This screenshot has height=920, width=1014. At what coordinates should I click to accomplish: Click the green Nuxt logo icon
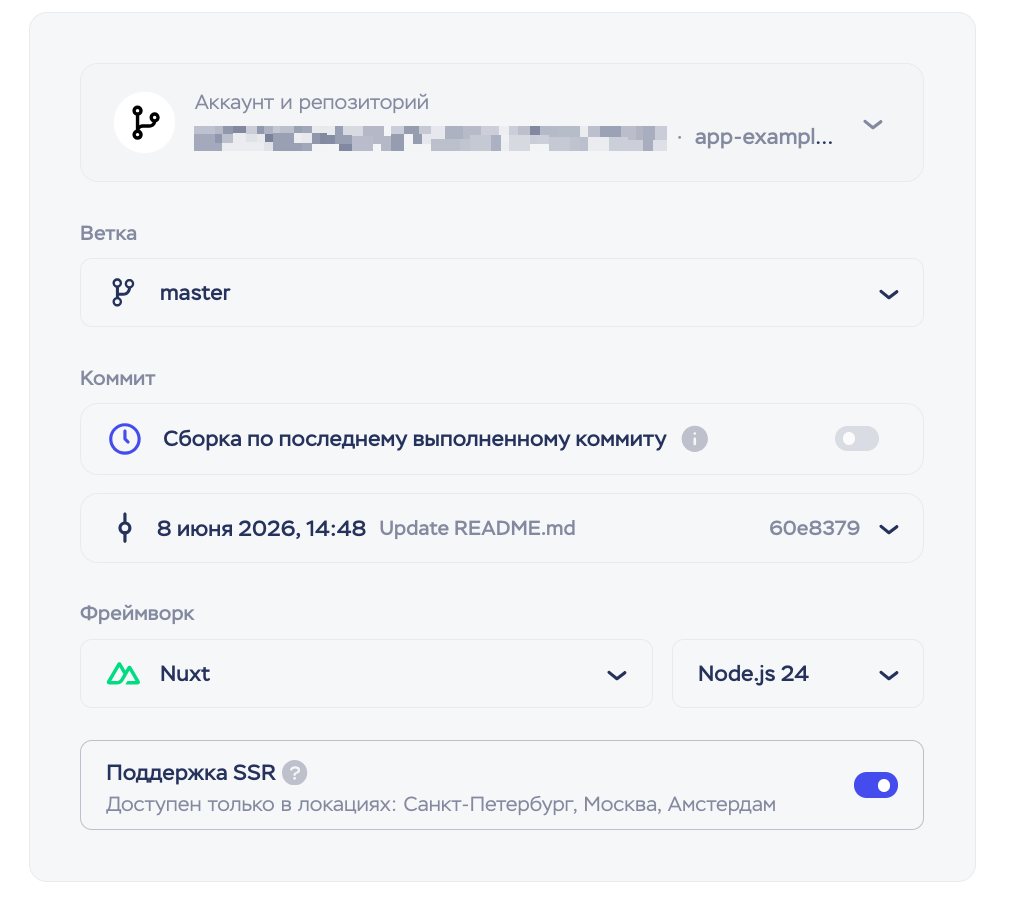pos(124,674)
